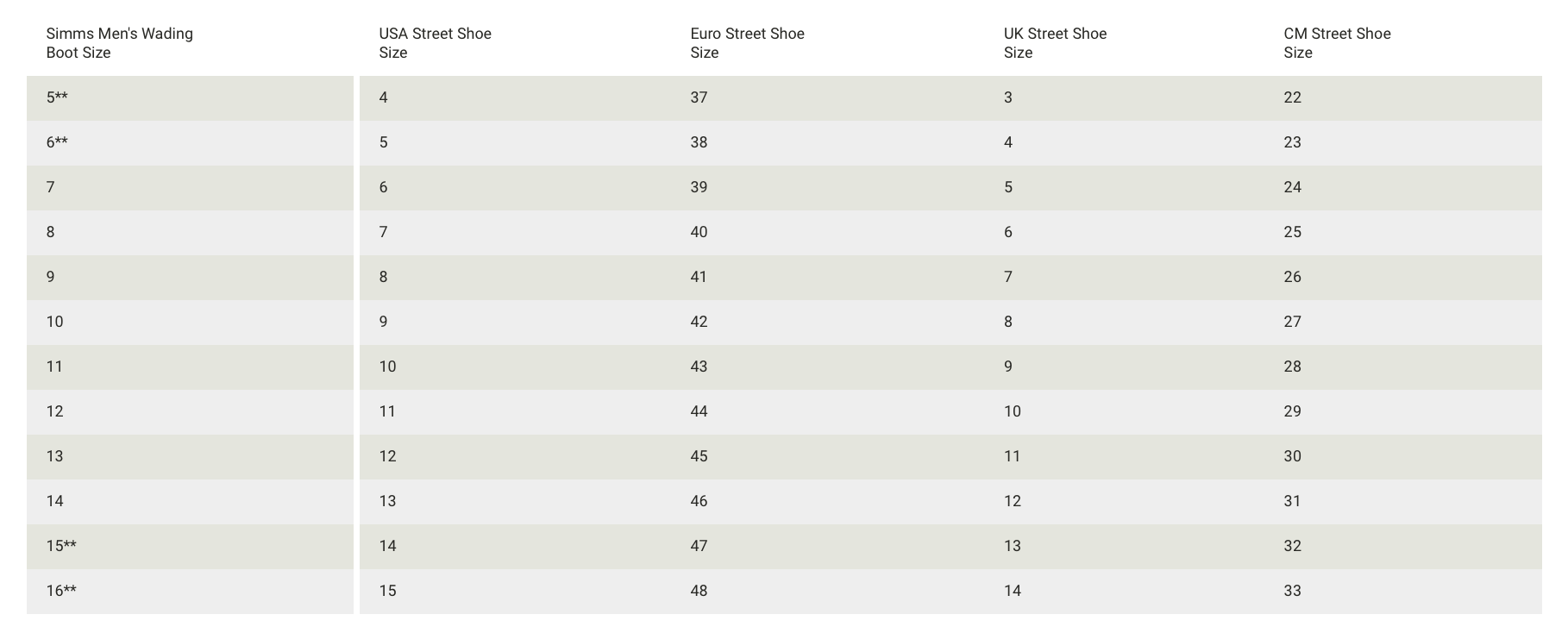Click the UK Street Shoe Size column header

pos(1055,43)
